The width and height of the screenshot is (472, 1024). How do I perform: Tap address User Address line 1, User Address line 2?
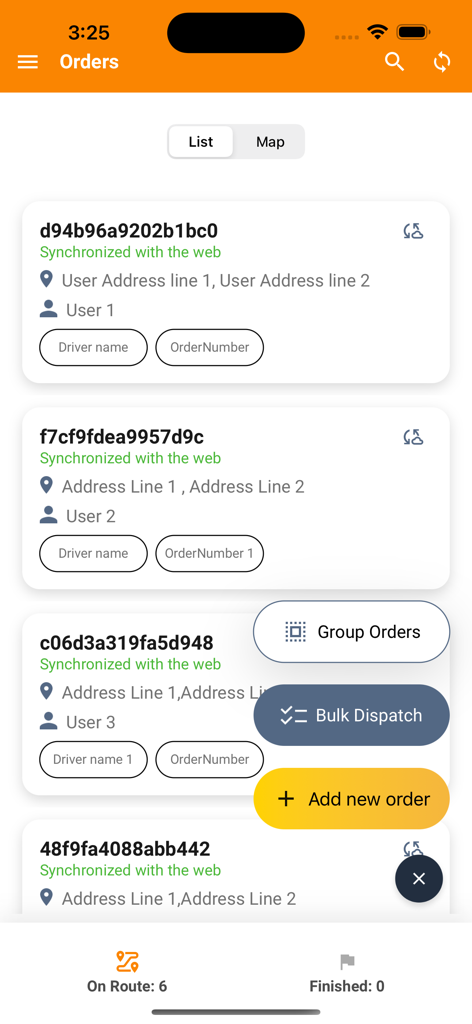click(215, 281)
